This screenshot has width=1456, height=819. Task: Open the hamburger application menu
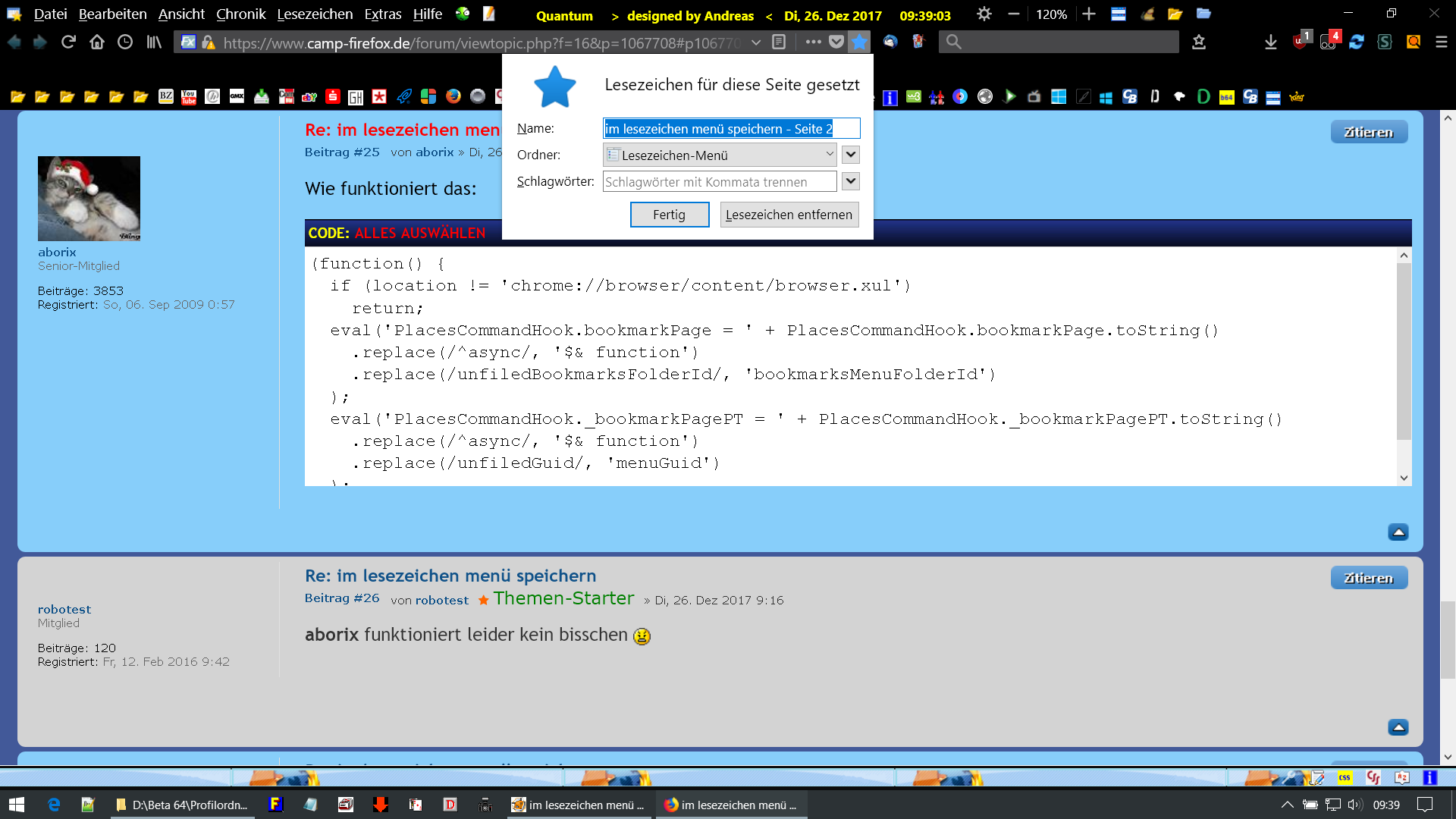[1442, 42]
